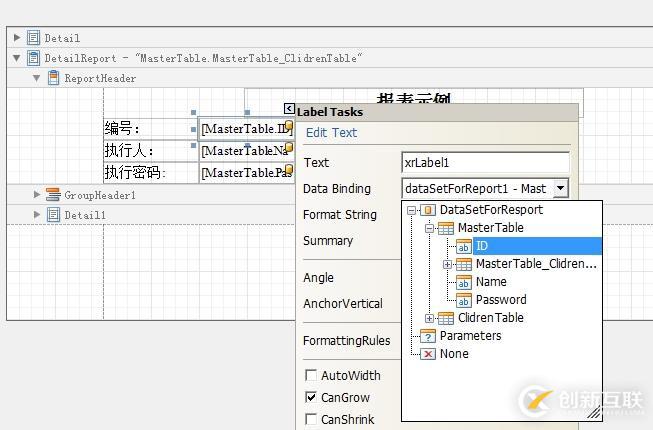The image size is (653, 430).
Task: Enable the CanShrink checkbox
Action: pos(311,420)
